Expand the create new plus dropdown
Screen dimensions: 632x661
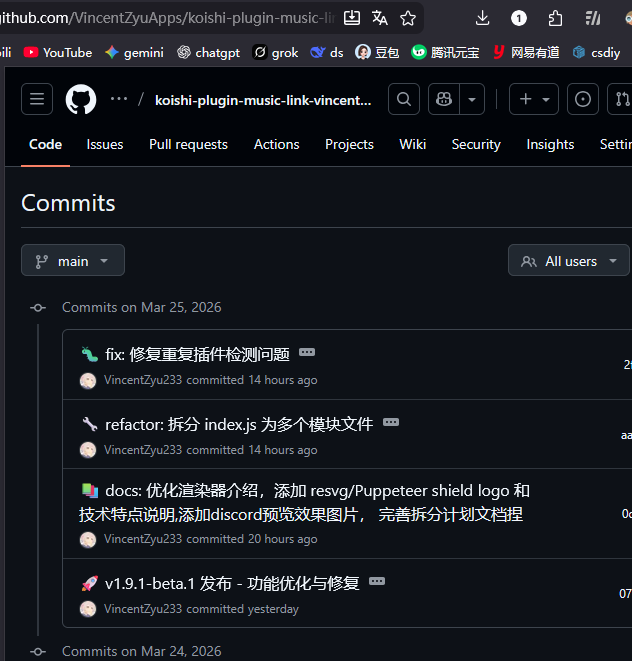click(535, 99)
